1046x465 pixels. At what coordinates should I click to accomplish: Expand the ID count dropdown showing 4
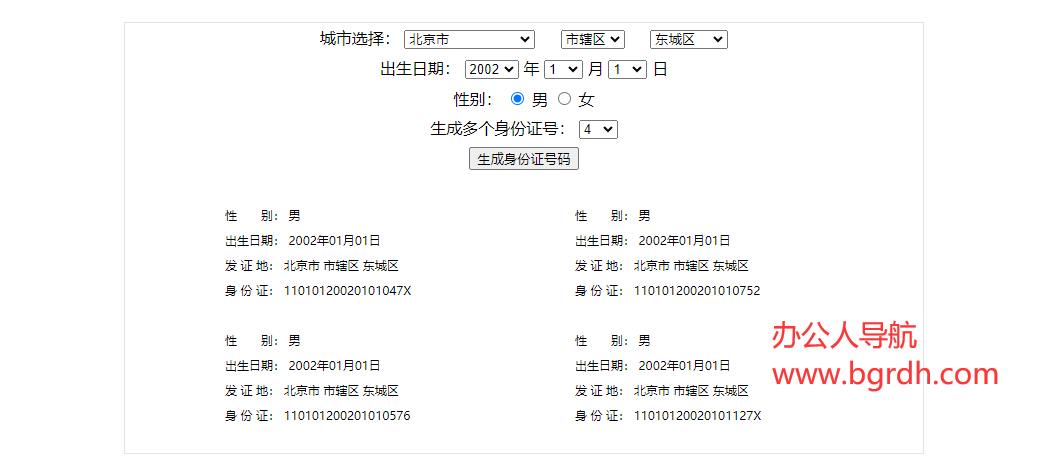[598, 129]
